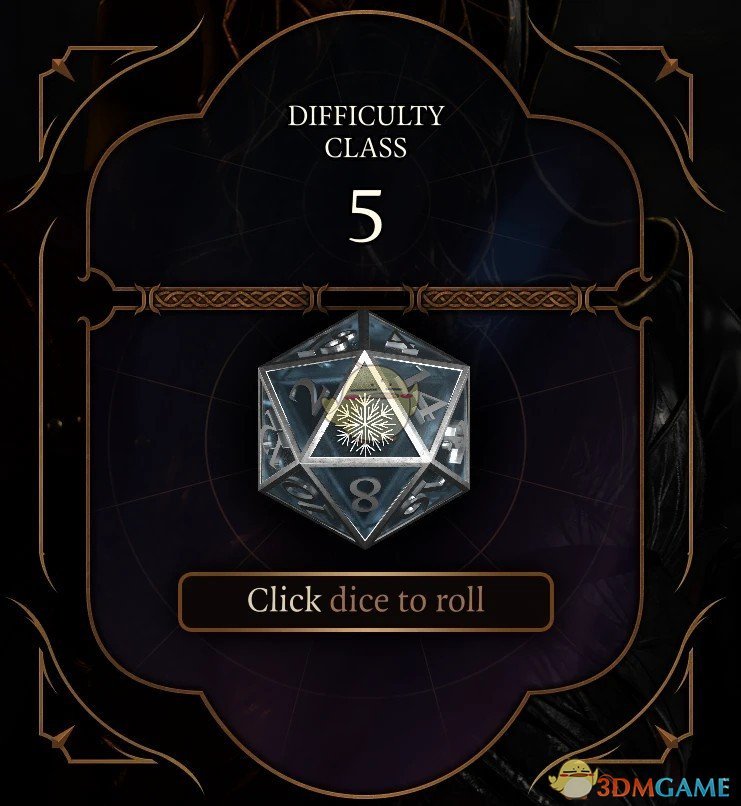The width and height of the screenshot is (741, 806).
Task: Click the right braided divider bar
Action: (x=501, y=299)
